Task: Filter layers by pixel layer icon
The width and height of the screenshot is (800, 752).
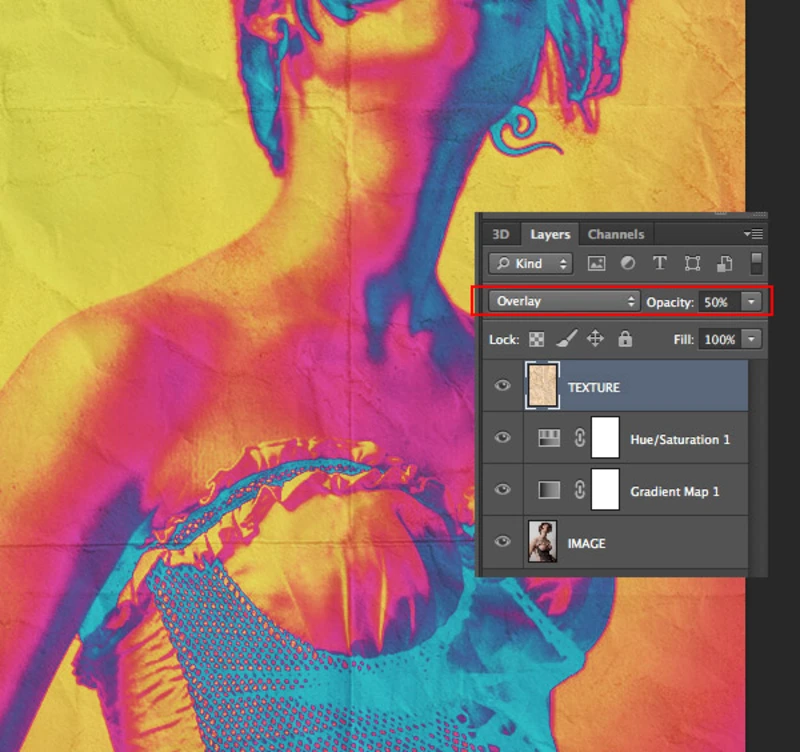Action: tap(596, 263)
